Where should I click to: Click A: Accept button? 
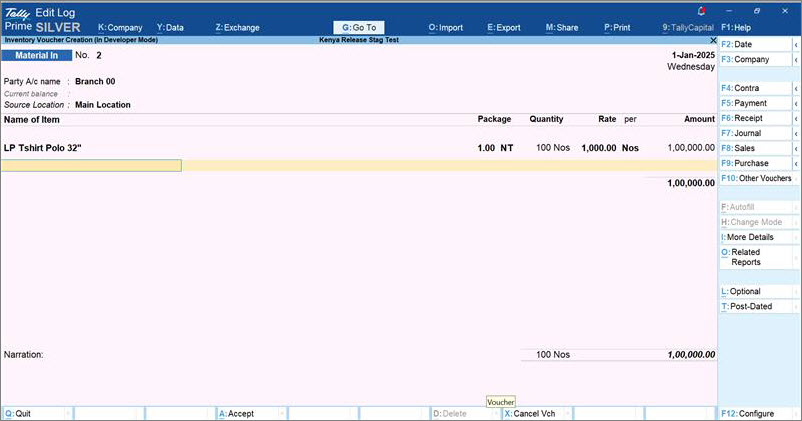point(251,414)
